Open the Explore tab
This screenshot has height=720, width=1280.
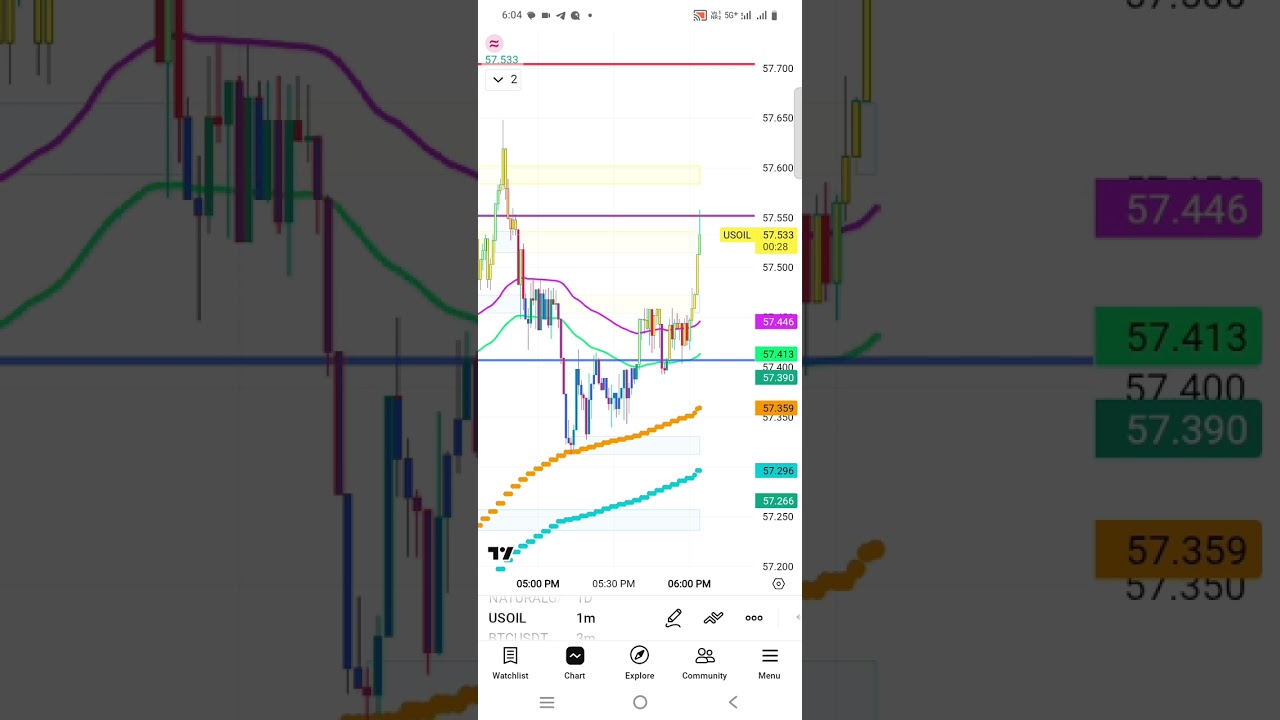(639, 663)
